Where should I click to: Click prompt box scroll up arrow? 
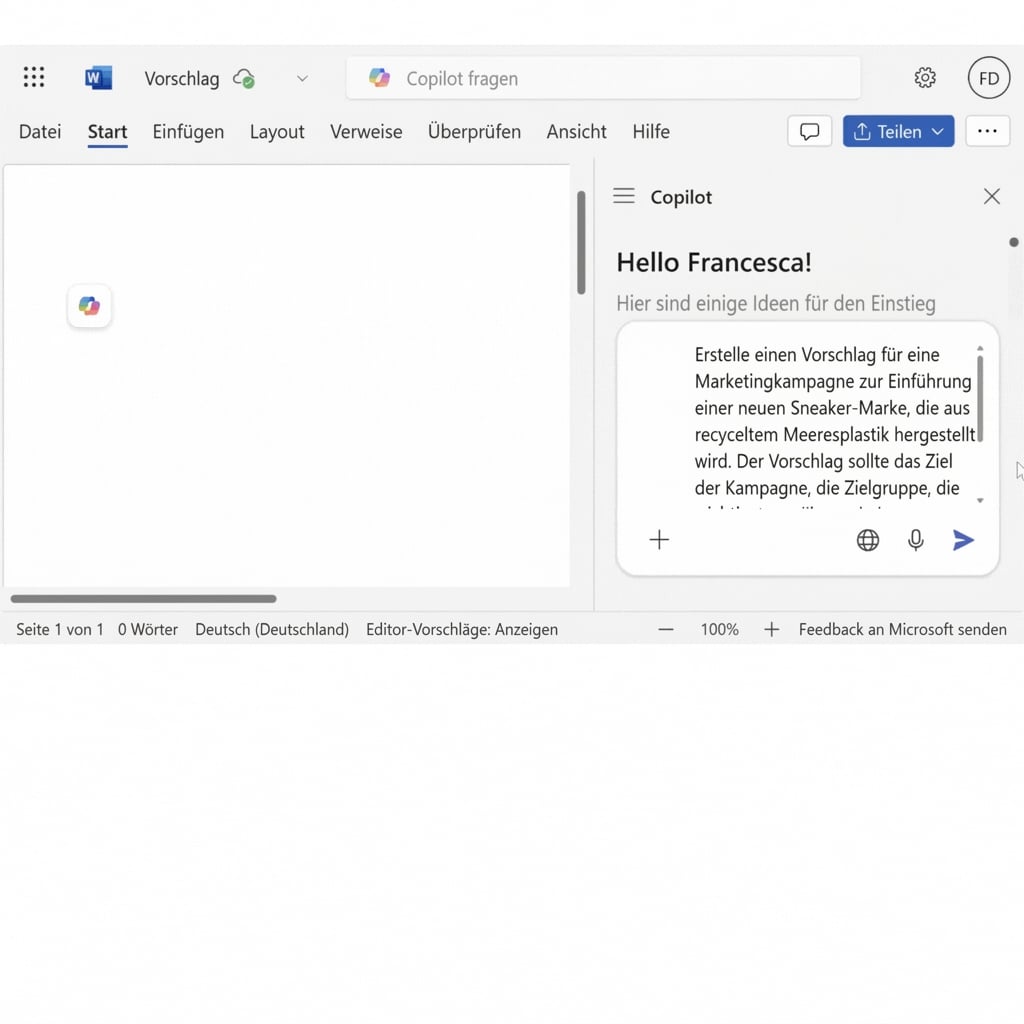tap(980, 348)
